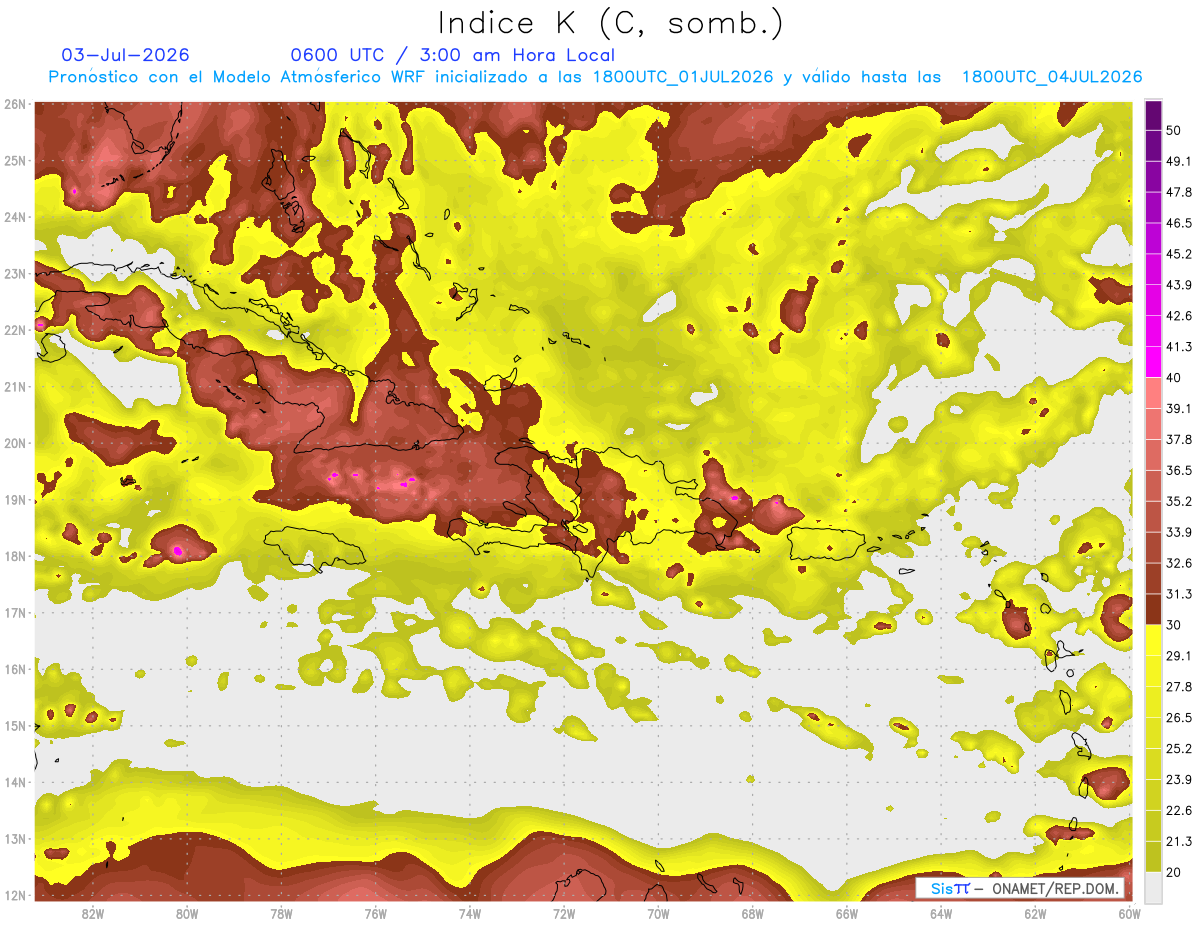The width and height of the screenshot is (1200, 927).
Task: Click the 82W longitude label
Action: (92, 913)
